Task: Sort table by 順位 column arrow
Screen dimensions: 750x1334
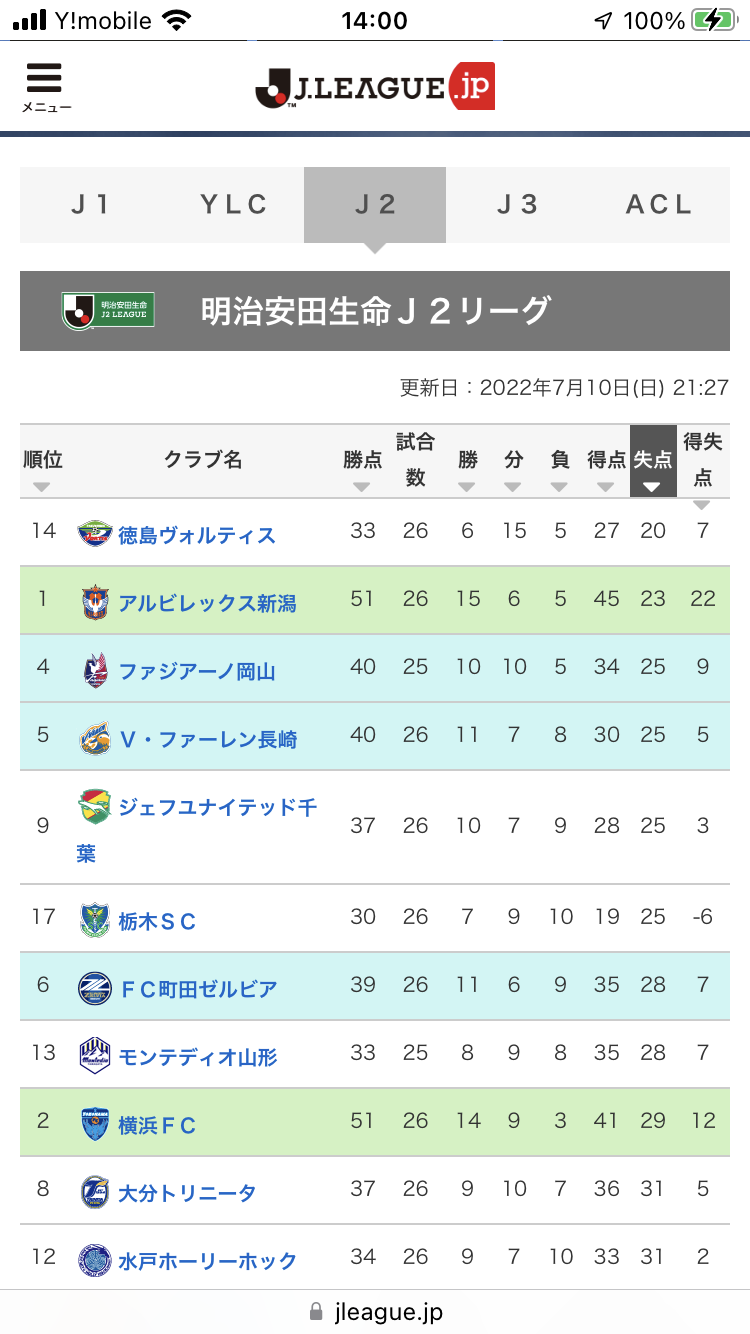Action: pyautogui.click(x=42, y=486)
